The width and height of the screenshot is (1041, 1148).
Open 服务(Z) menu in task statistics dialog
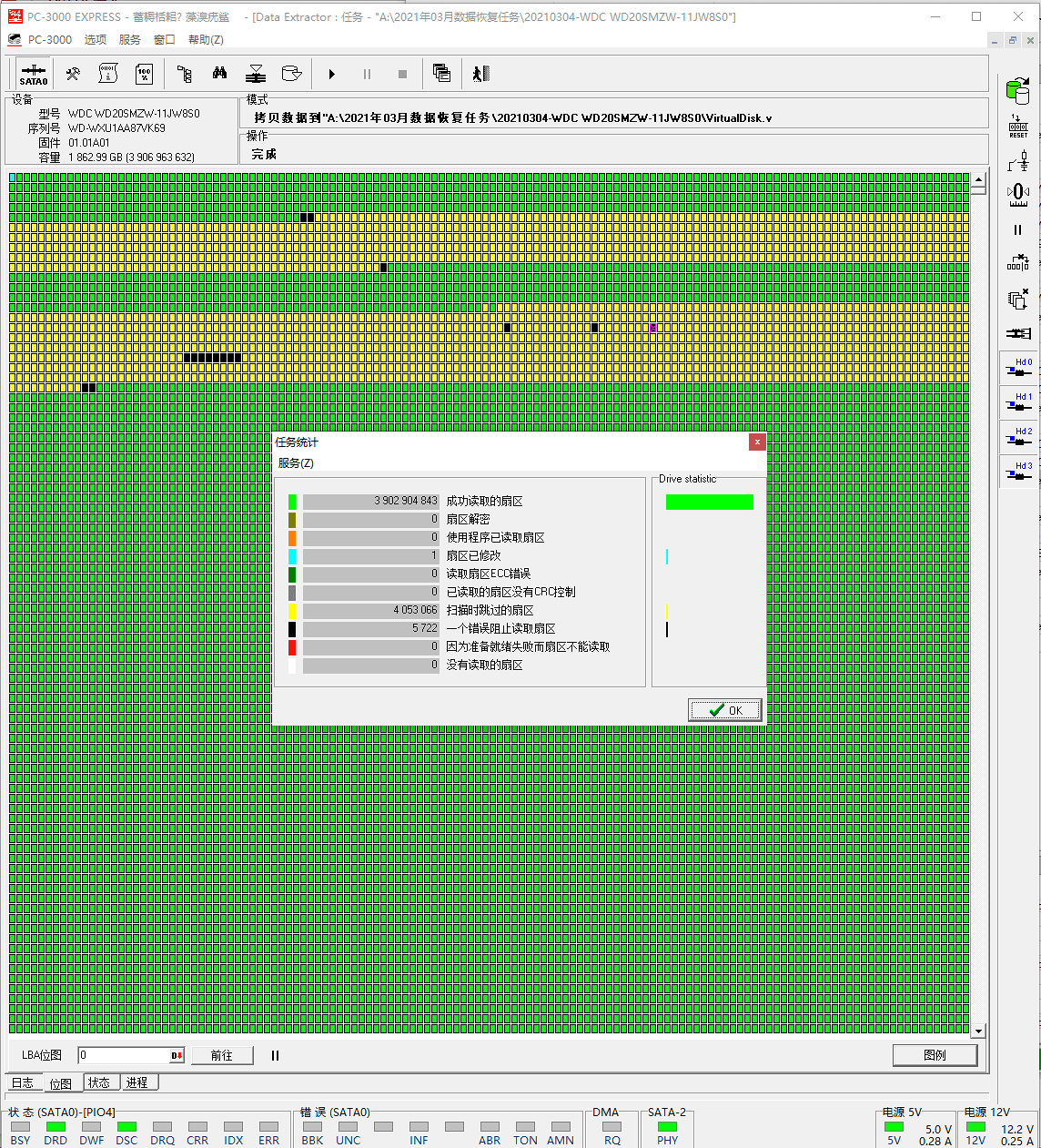click(296, 462)
